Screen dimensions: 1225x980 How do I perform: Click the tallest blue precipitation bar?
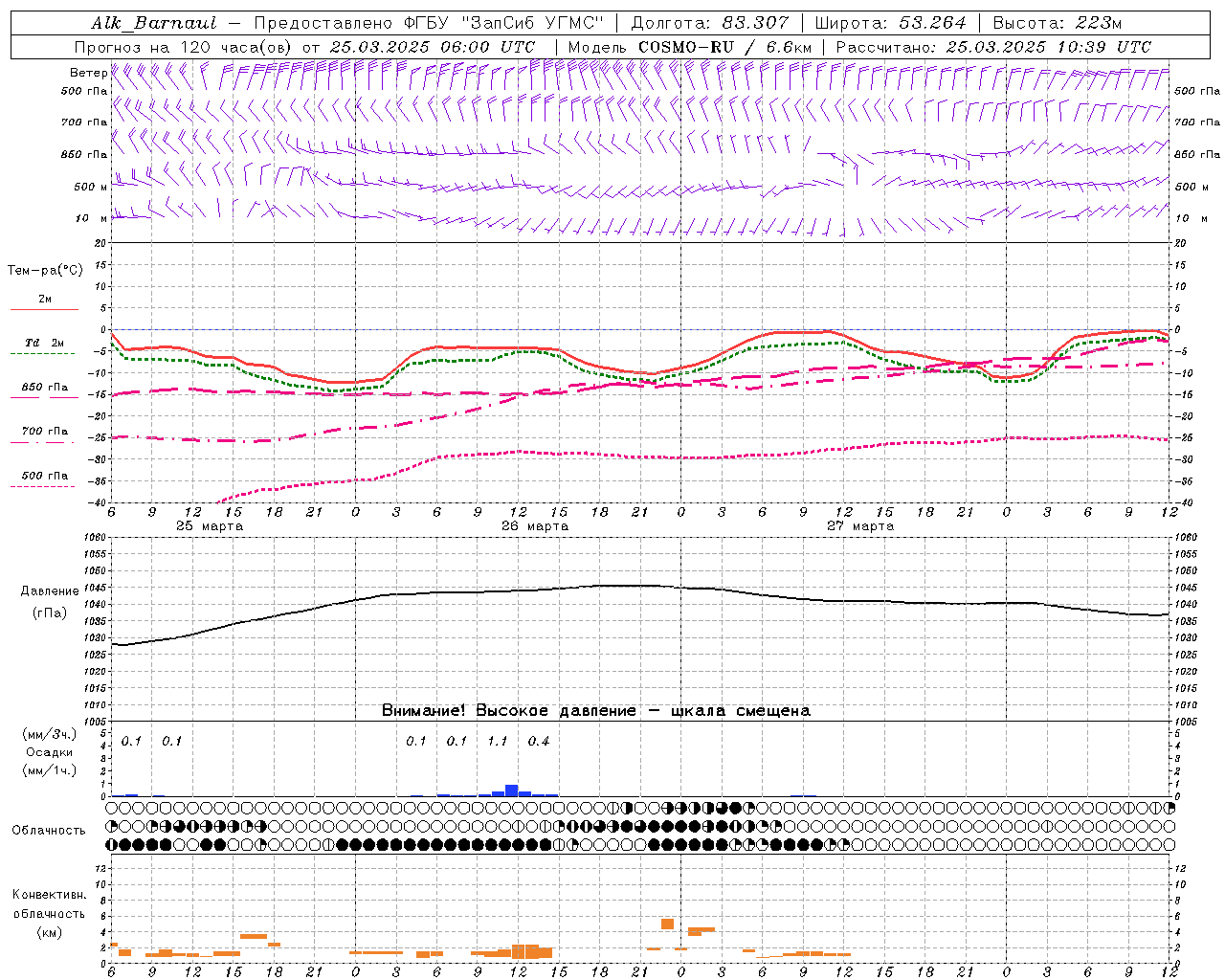coord(512,791)
